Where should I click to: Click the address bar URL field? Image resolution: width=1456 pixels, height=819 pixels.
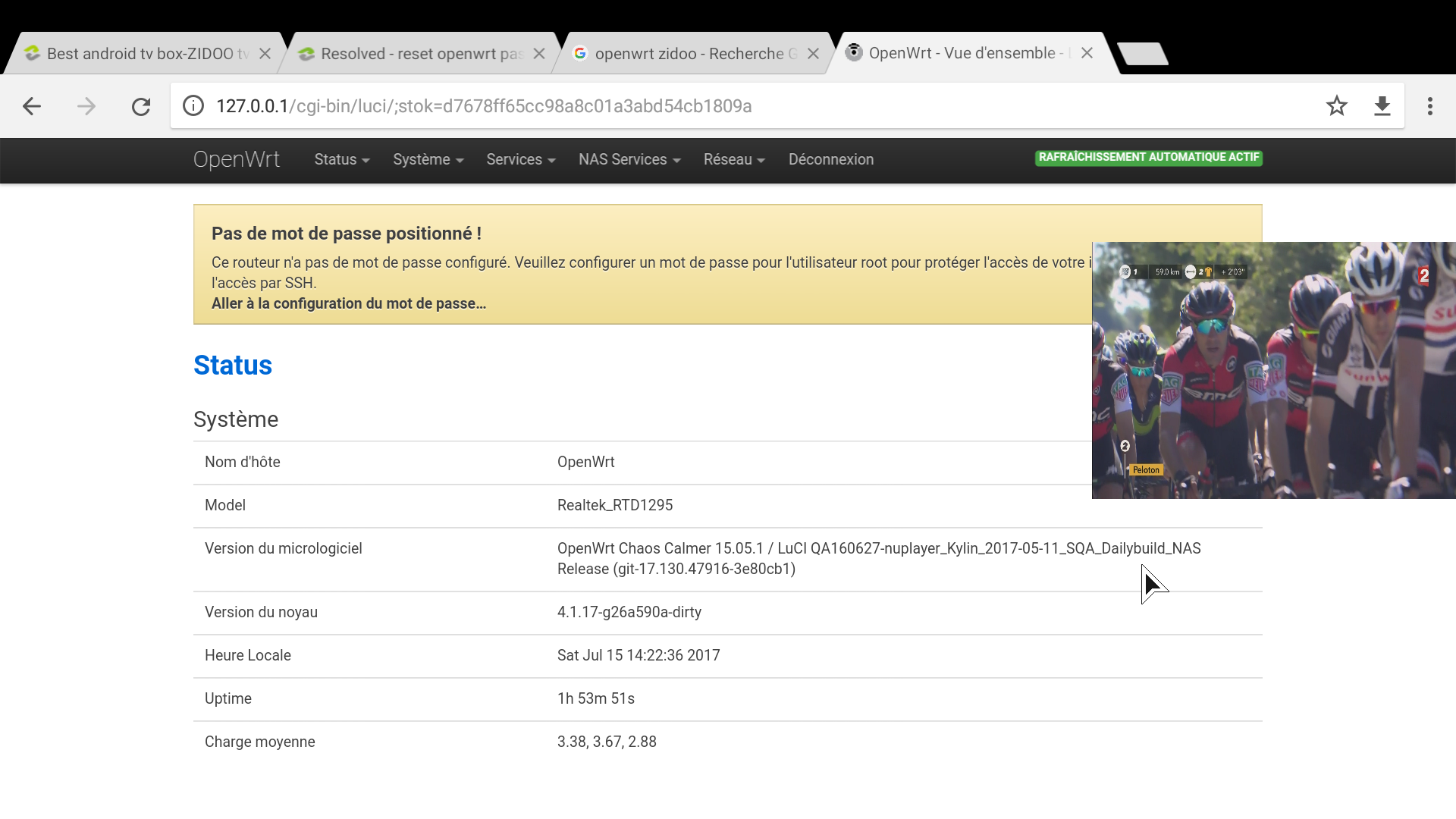tap(682, 106)
